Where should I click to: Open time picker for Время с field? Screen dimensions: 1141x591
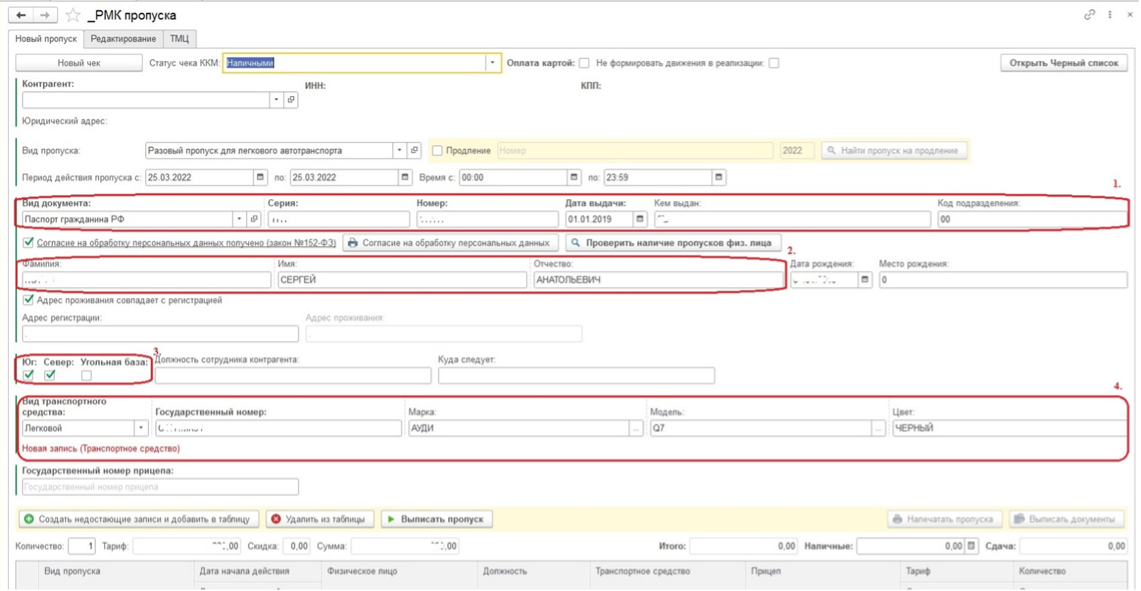574,177
